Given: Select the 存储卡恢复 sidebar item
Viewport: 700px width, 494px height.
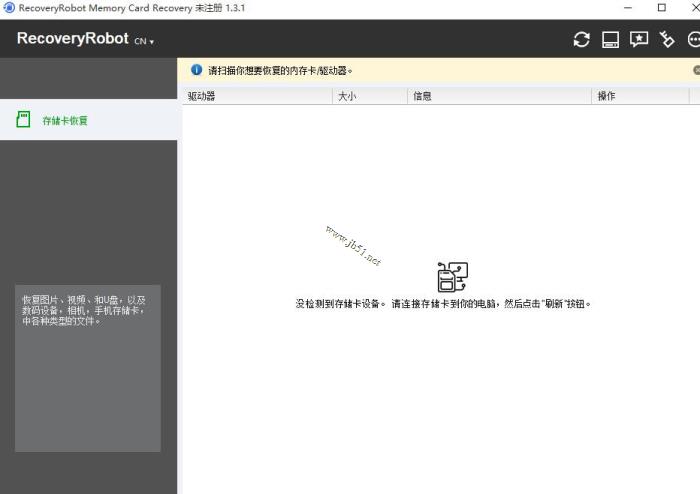Looking at the screenshot, I should pos(88,120).
